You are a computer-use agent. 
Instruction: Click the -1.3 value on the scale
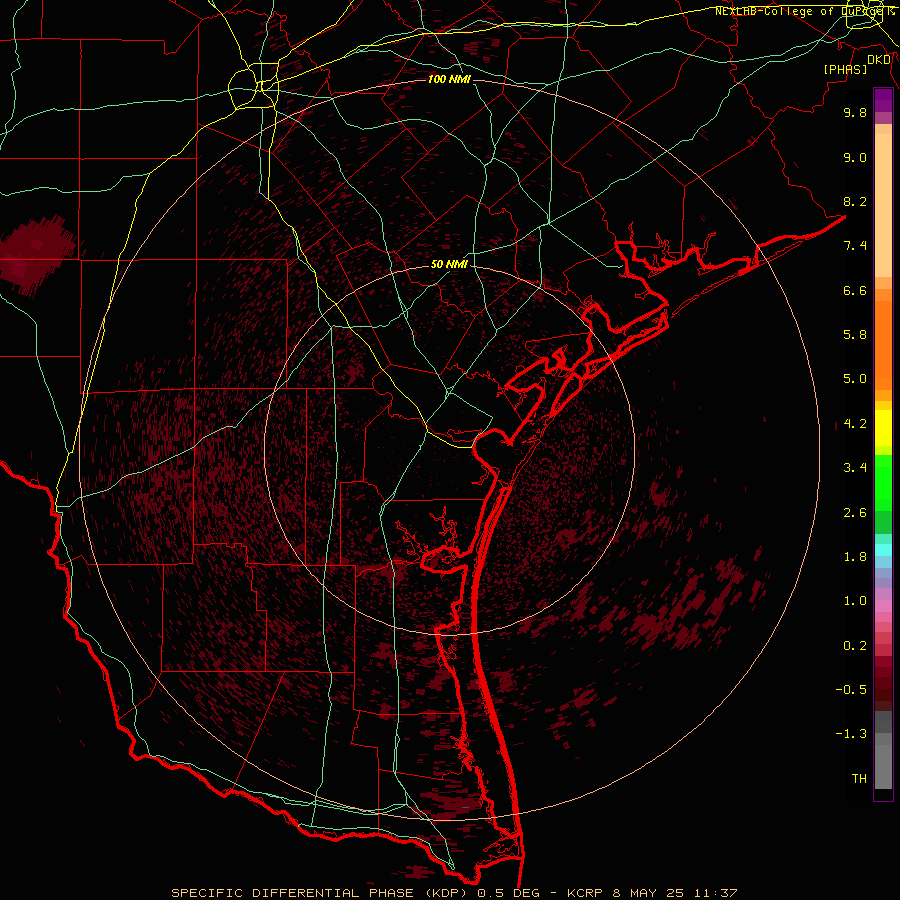tap(851, 734)
